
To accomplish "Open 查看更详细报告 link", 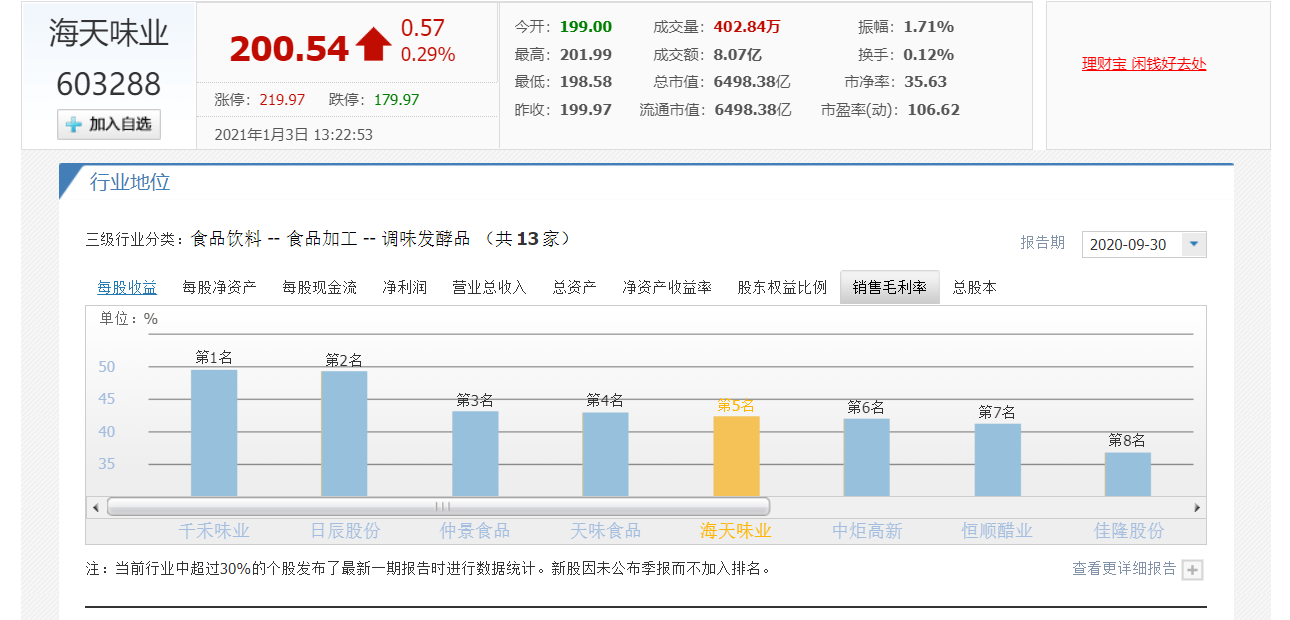I will (1124, 568).
